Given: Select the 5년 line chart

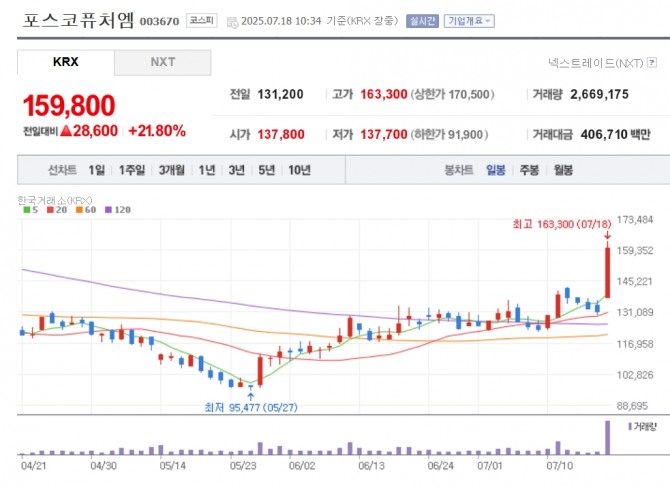Looking at the screenshot, I should point(266,170).
